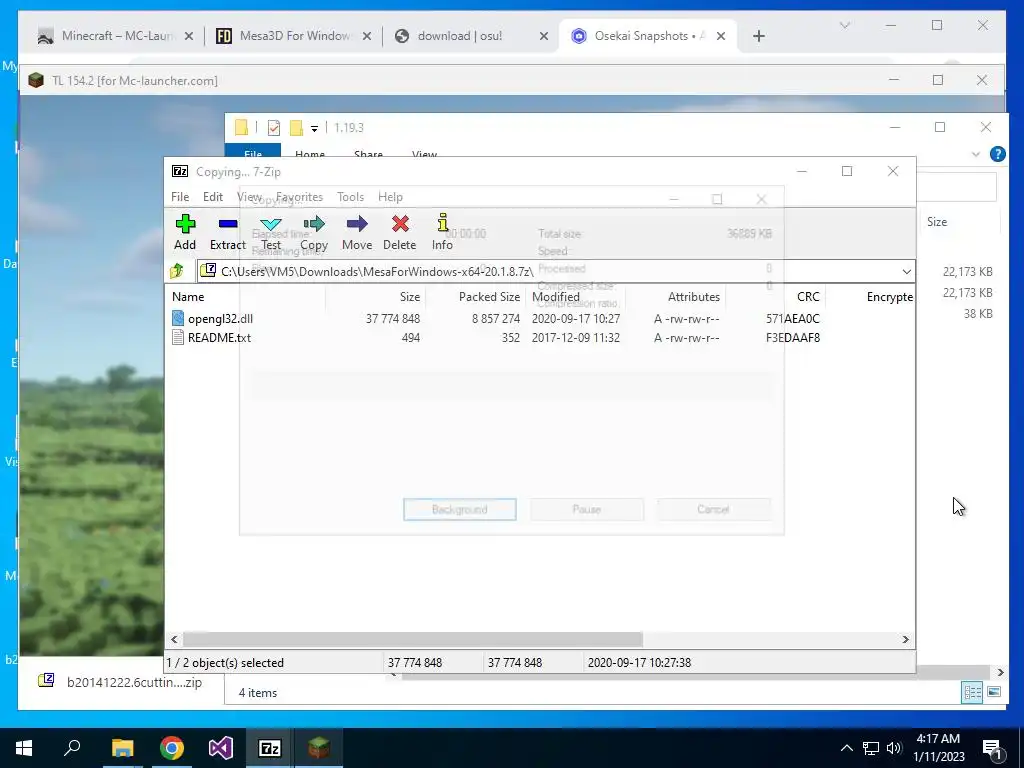Sort by the Name column header
Screen dimensions: 1024x768
pos(188,296)
